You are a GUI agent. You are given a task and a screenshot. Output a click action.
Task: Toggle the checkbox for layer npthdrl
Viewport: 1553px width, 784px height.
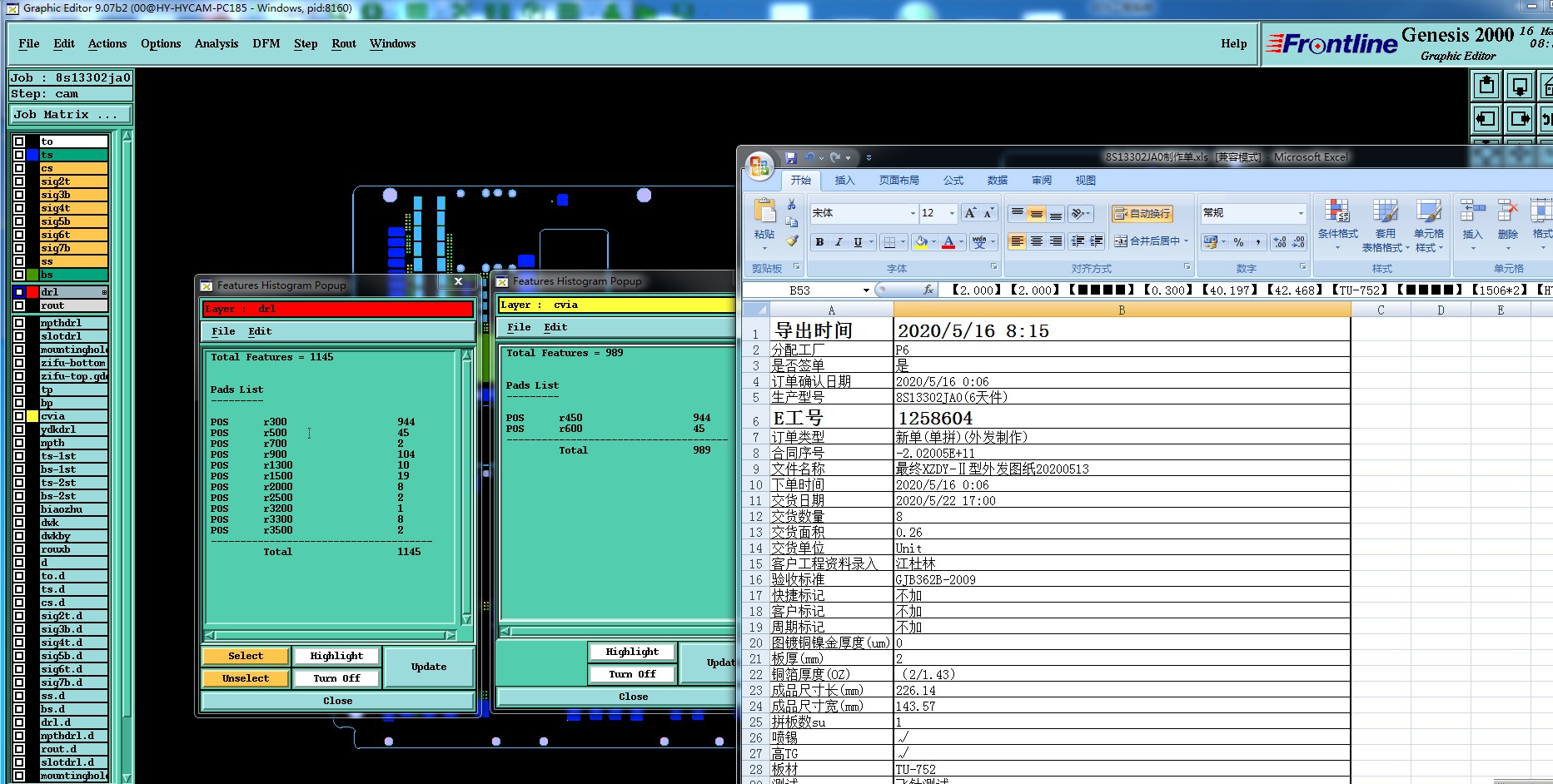[19, 323]
